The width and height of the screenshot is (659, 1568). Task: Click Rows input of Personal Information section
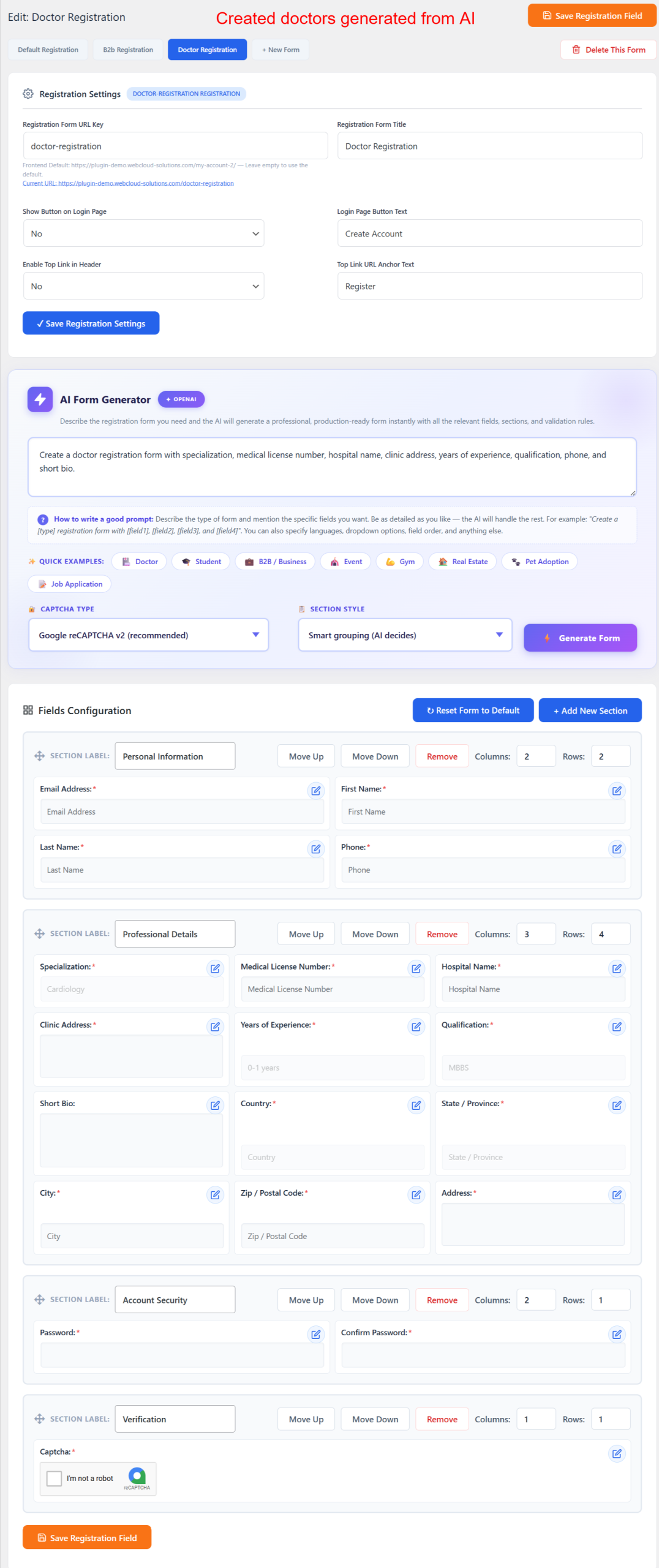coord(611,756)
